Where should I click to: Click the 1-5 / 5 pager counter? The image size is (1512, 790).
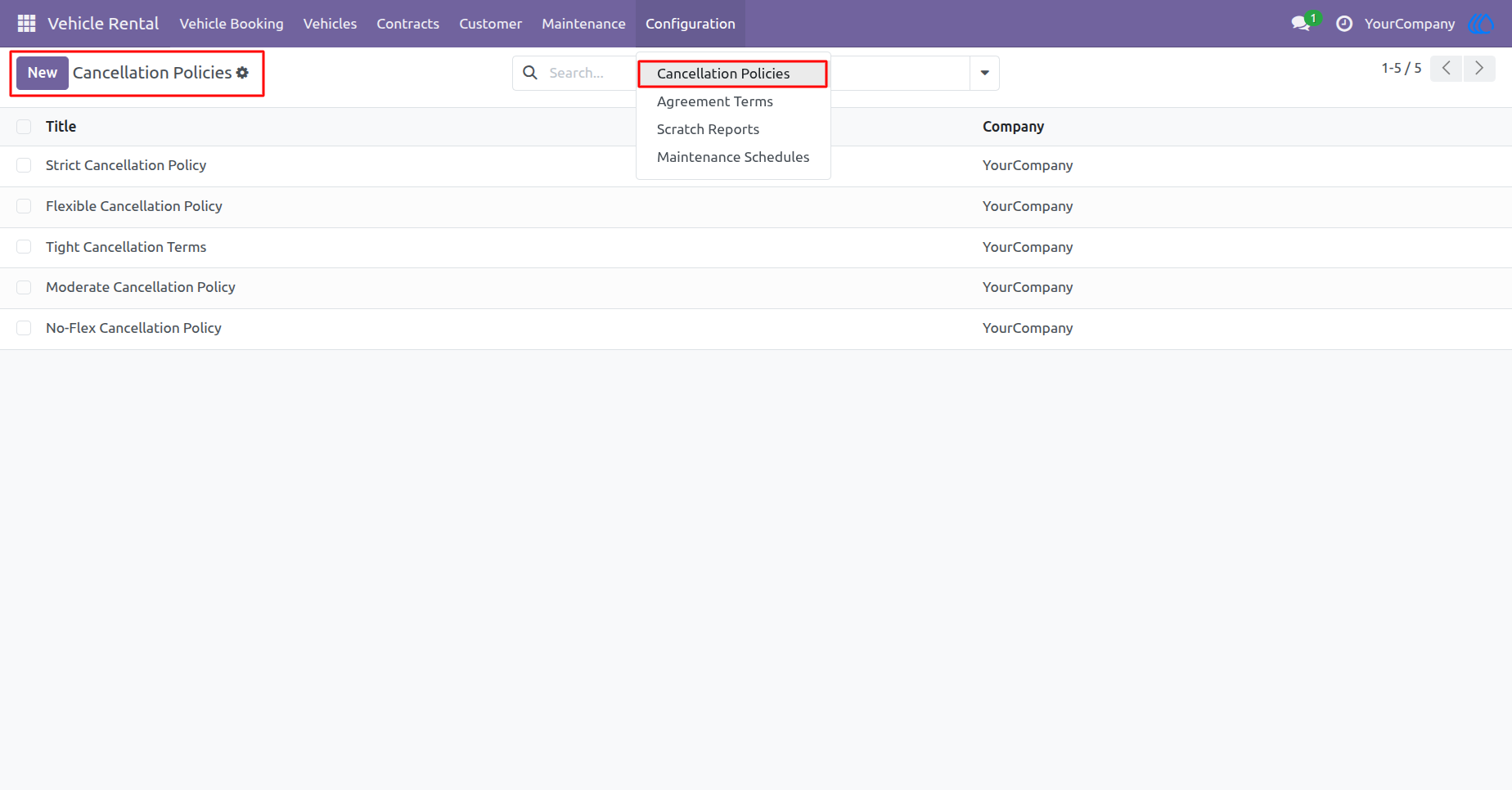point(1402,68)
